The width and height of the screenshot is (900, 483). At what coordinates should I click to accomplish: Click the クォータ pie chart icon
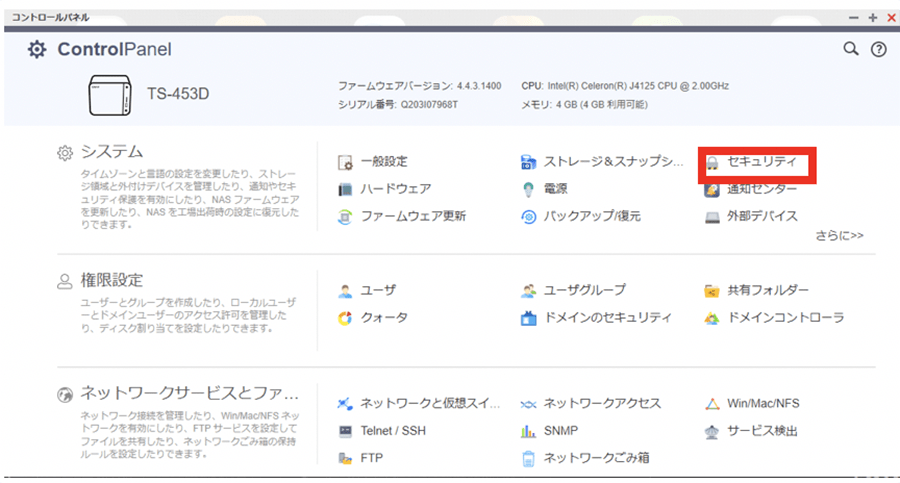345,318
